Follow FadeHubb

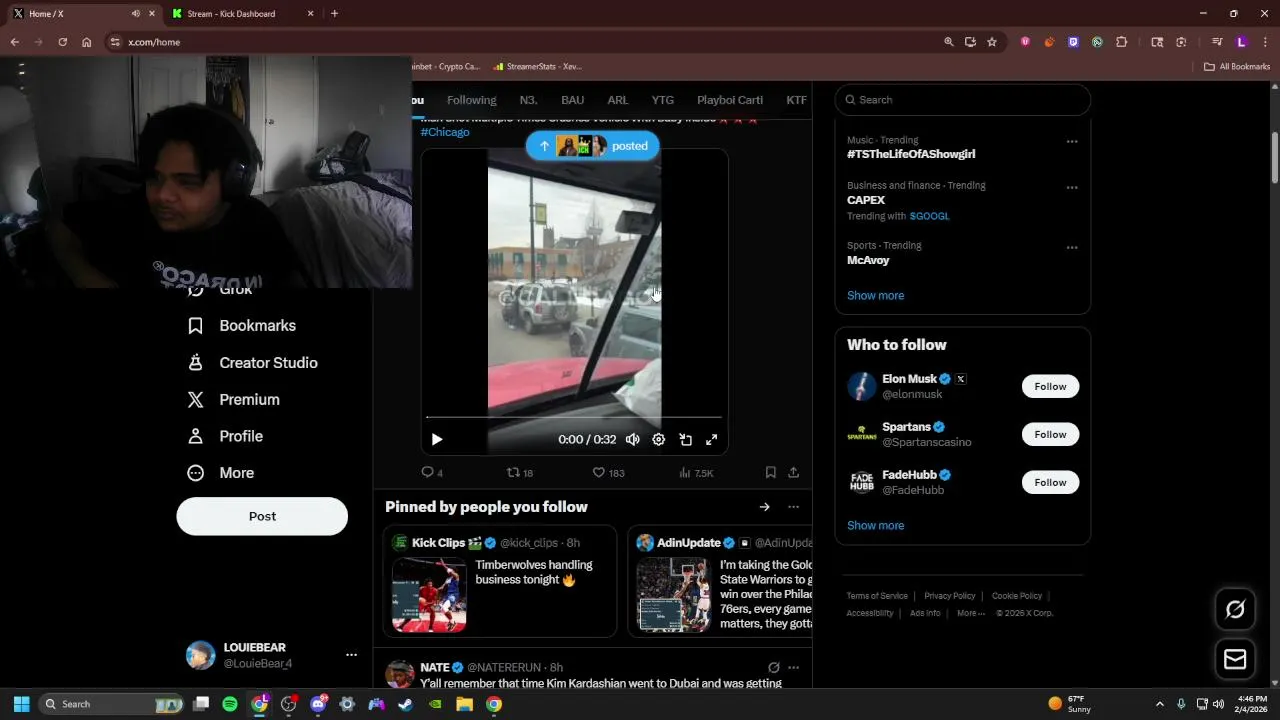click(1050, 482)
